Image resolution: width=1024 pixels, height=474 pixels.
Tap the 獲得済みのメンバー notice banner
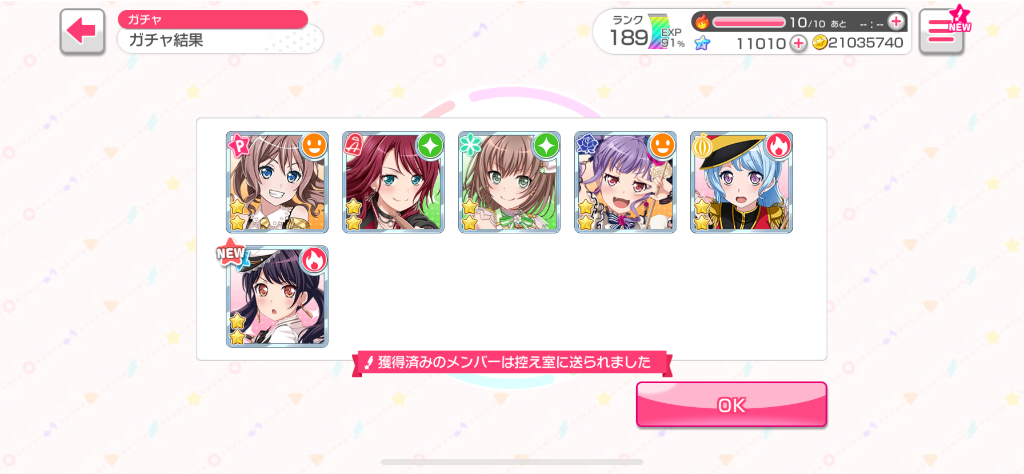(512, 362)
